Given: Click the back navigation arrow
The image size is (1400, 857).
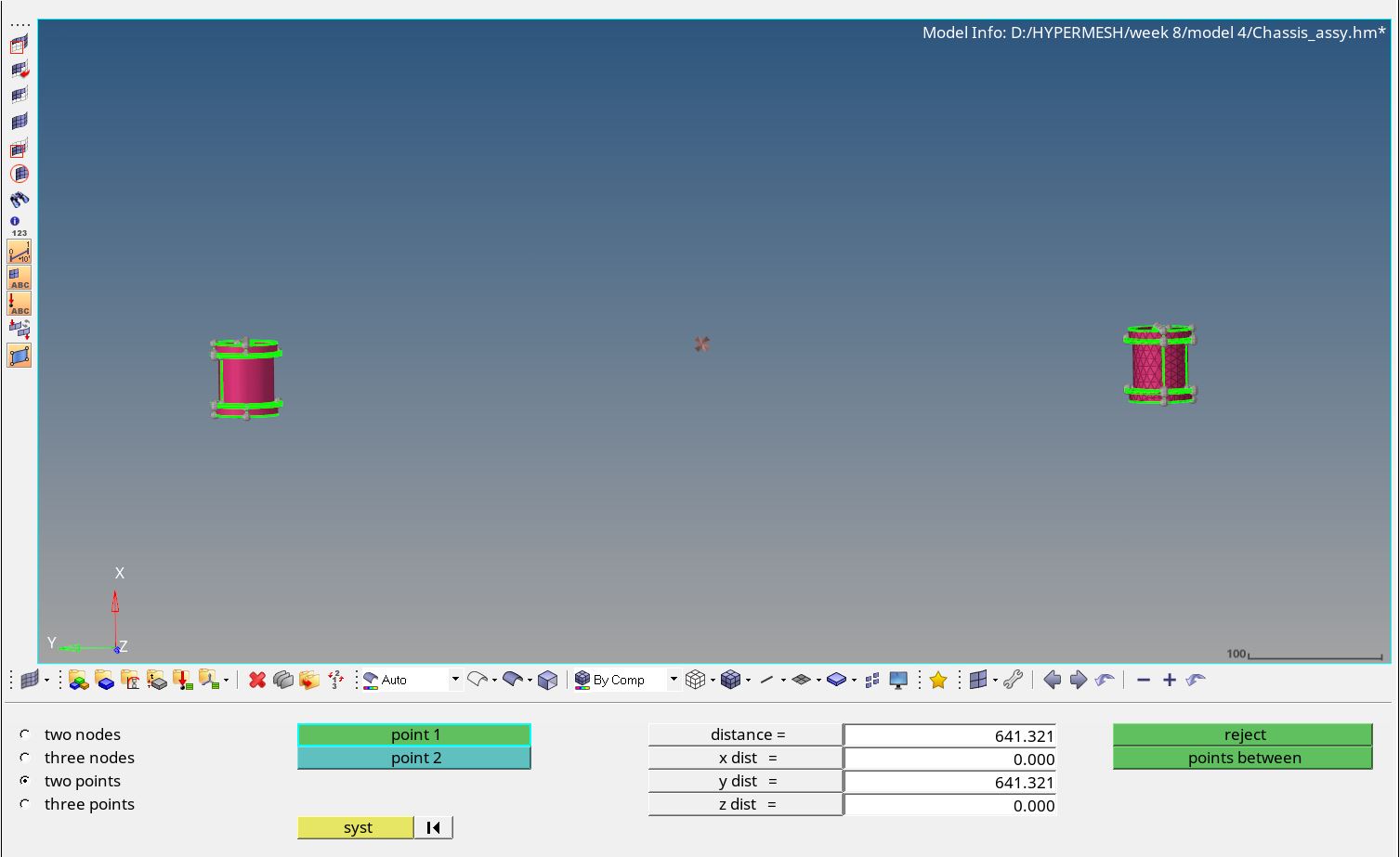Looking at the screenshot, I should pos(1052,680).
